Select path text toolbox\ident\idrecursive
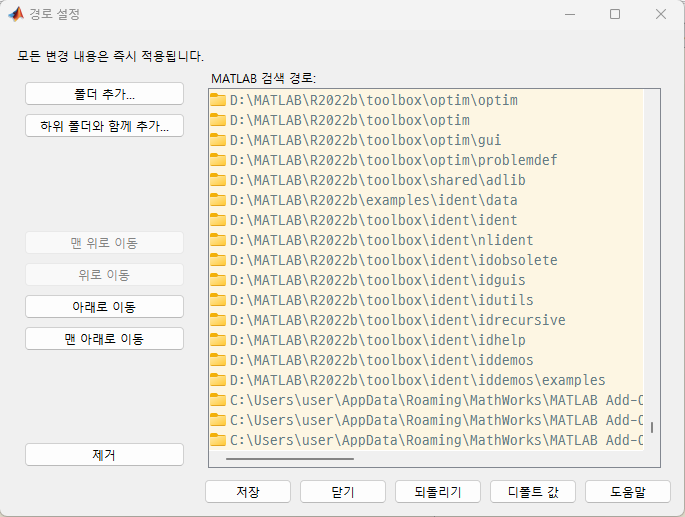 (398, 320)
